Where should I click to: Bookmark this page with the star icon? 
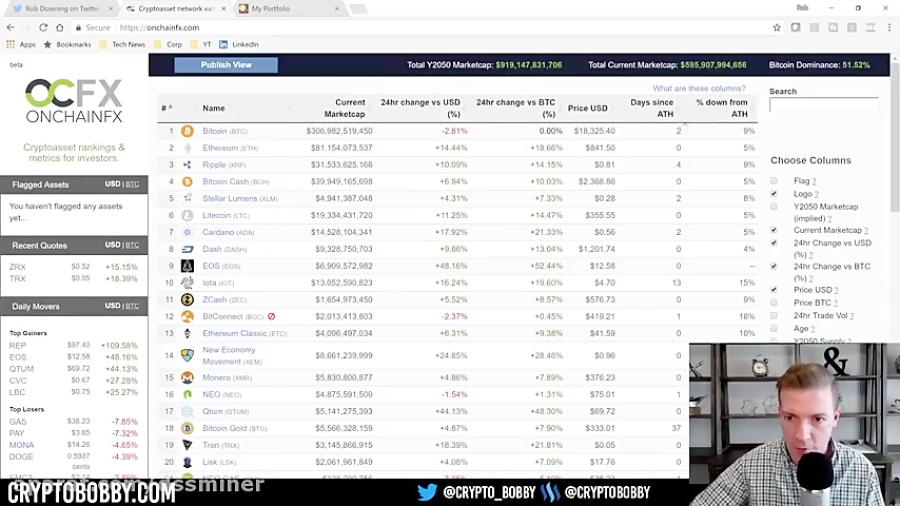[777, 28]
